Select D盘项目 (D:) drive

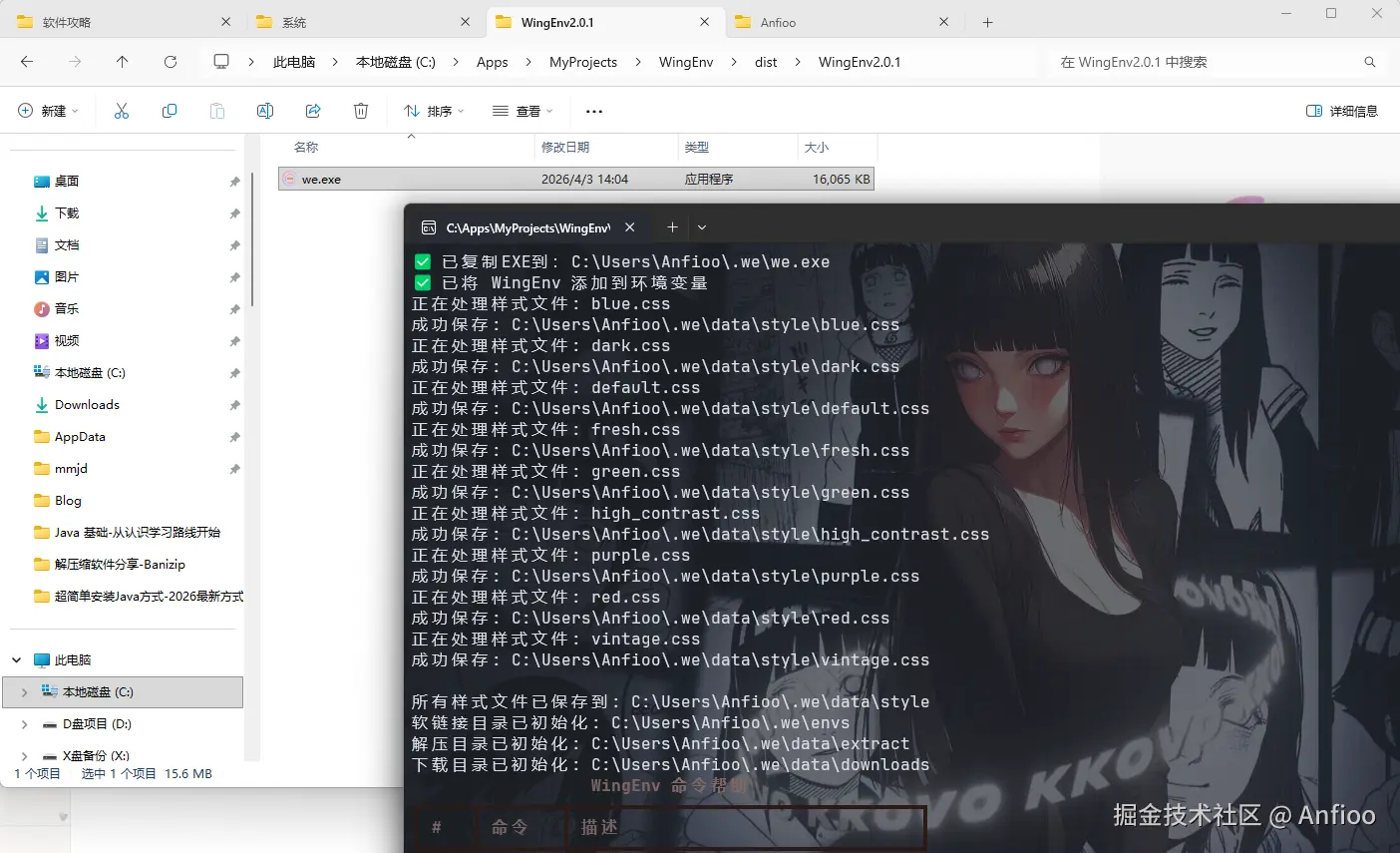coord(97,724)
